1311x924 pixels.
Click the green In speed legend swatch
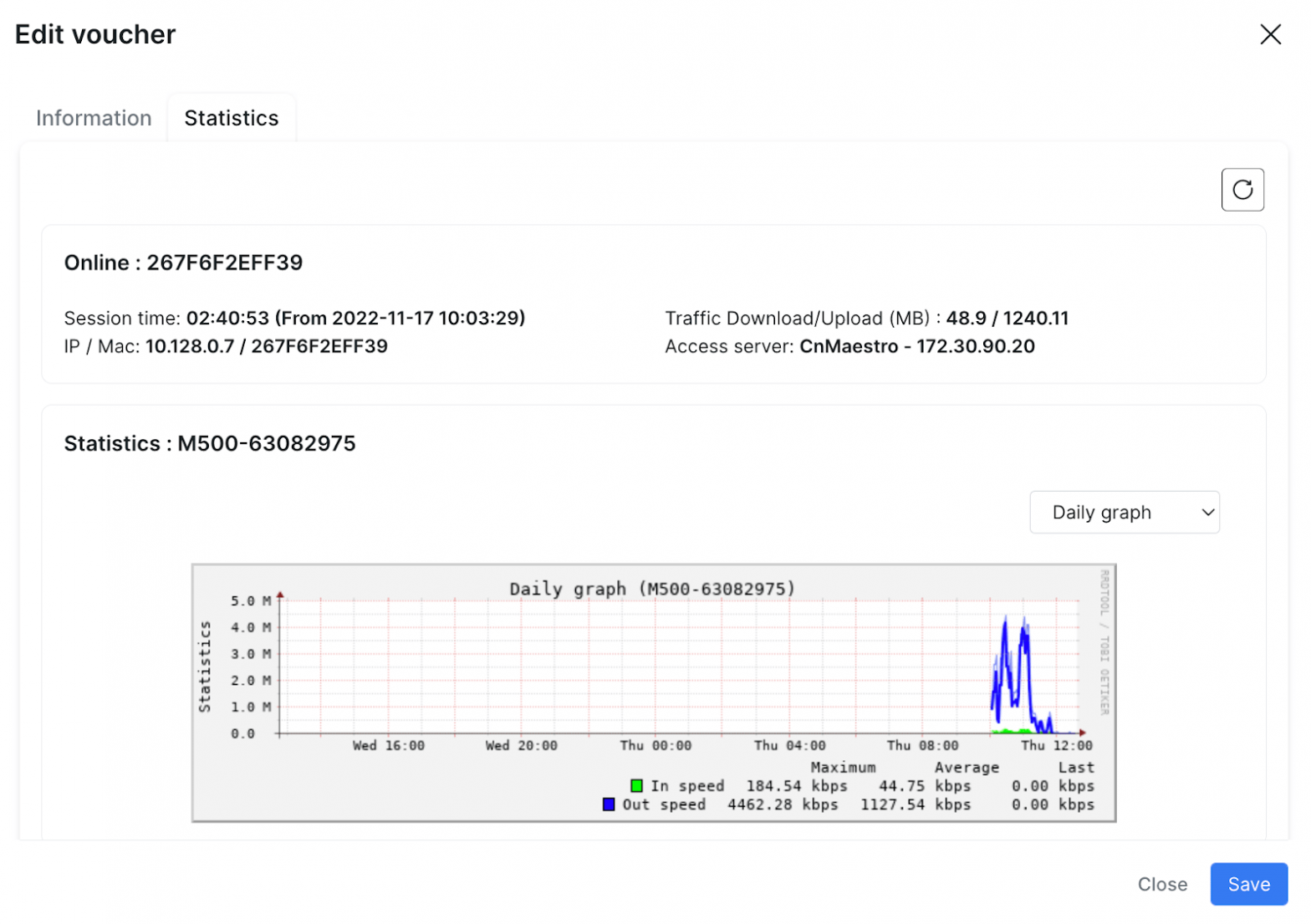[x=636, y=786]
